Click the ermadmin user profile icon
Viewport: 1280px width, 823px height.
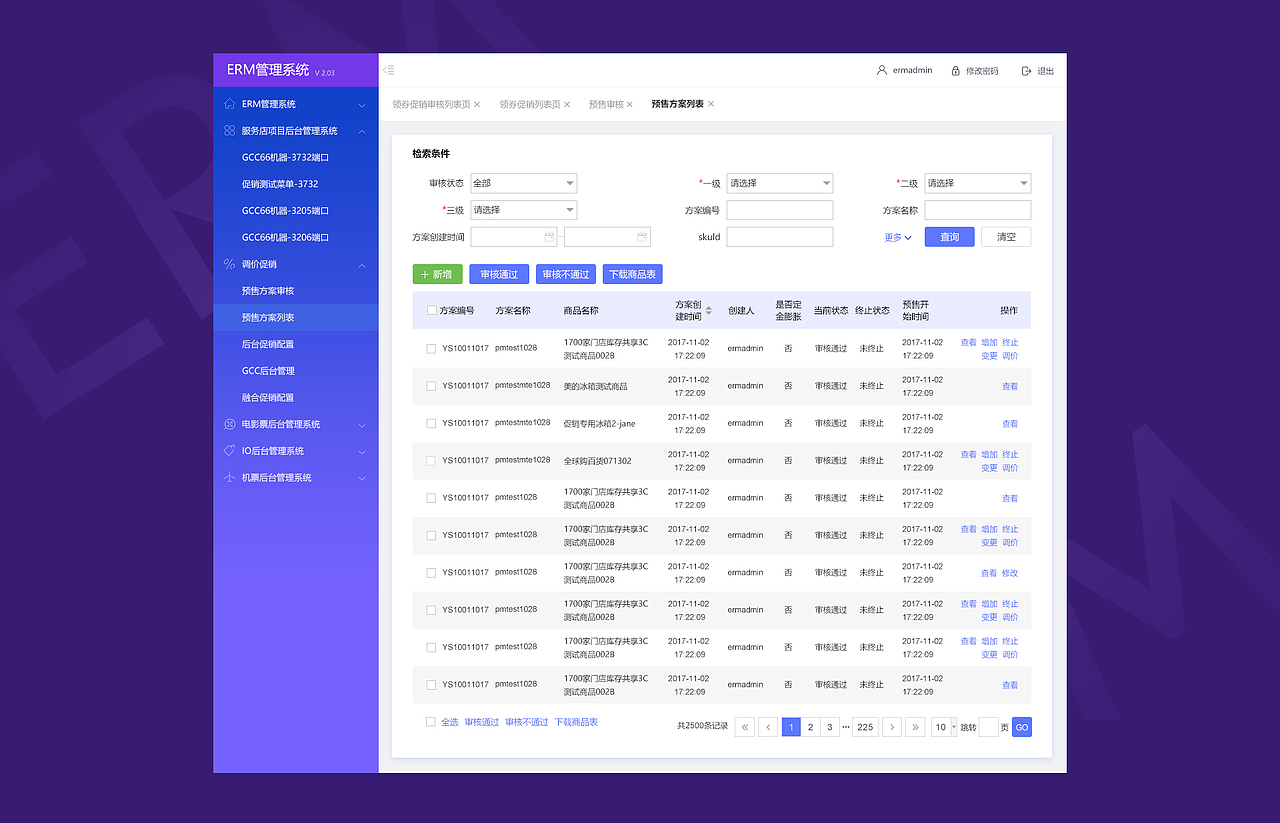pos(882,71)
